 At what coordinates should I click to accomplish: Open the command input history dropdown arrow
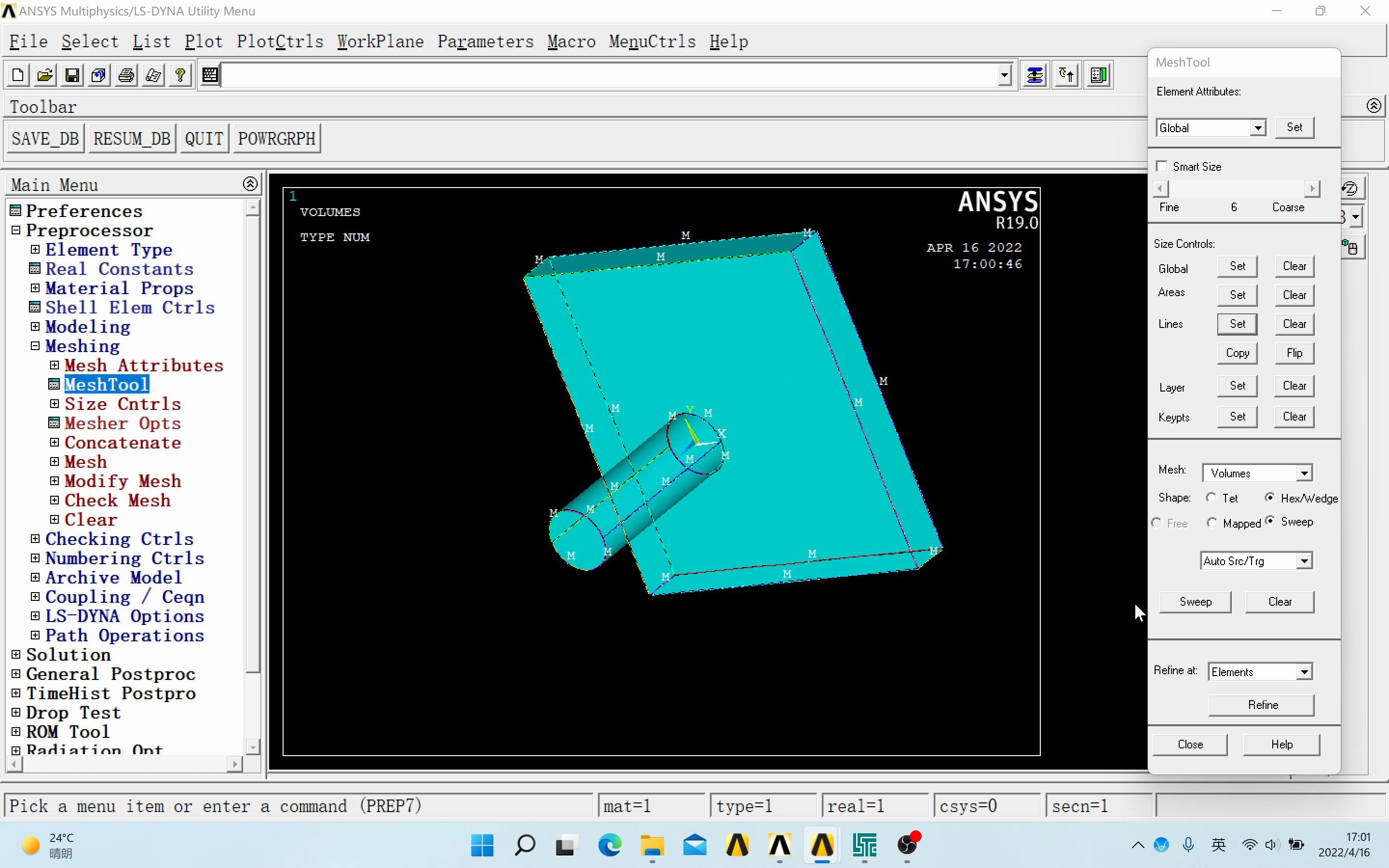point(1004,75)
